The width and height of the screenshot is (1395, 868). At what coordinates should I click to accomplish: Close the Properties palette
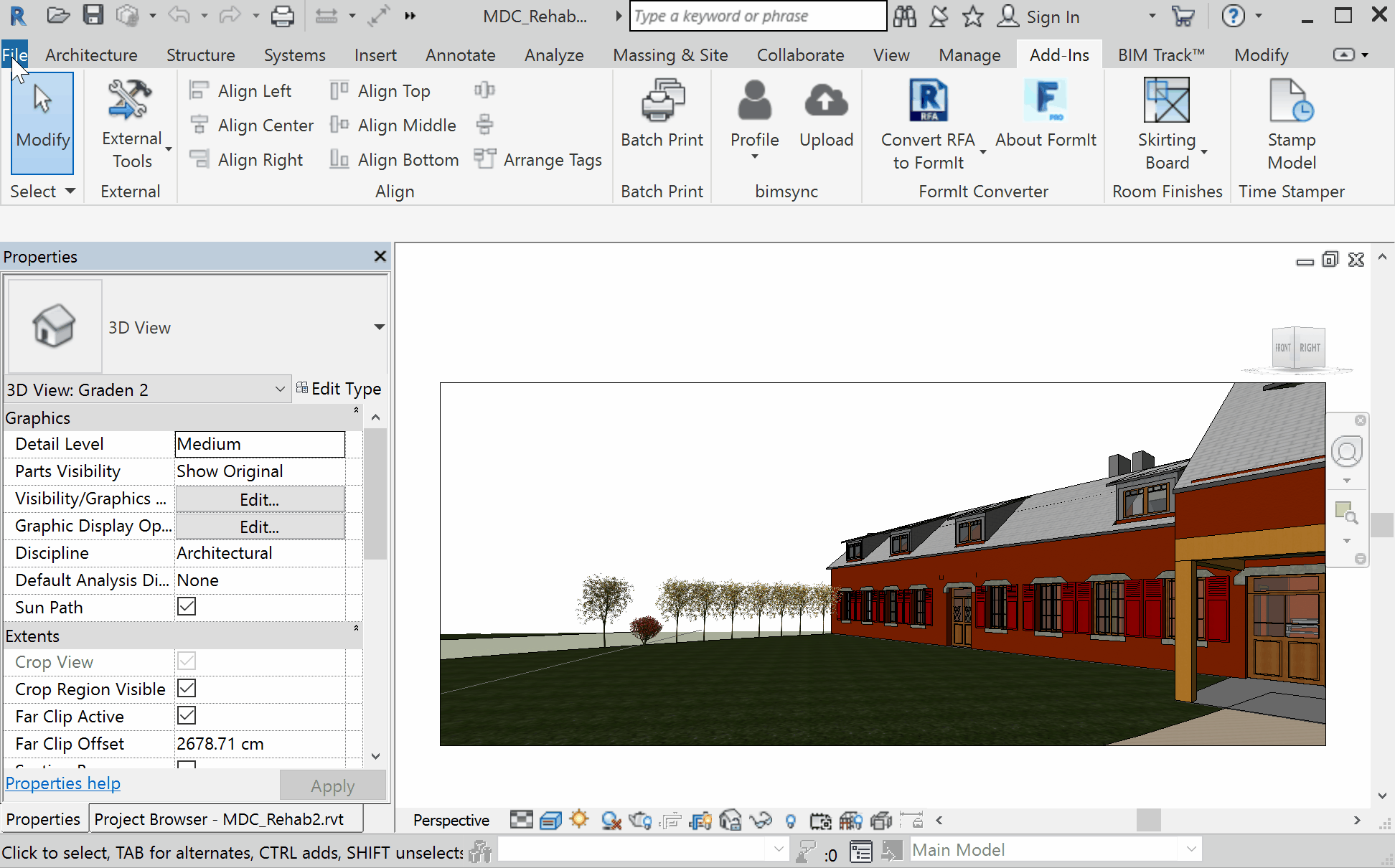tap(380, 256)
